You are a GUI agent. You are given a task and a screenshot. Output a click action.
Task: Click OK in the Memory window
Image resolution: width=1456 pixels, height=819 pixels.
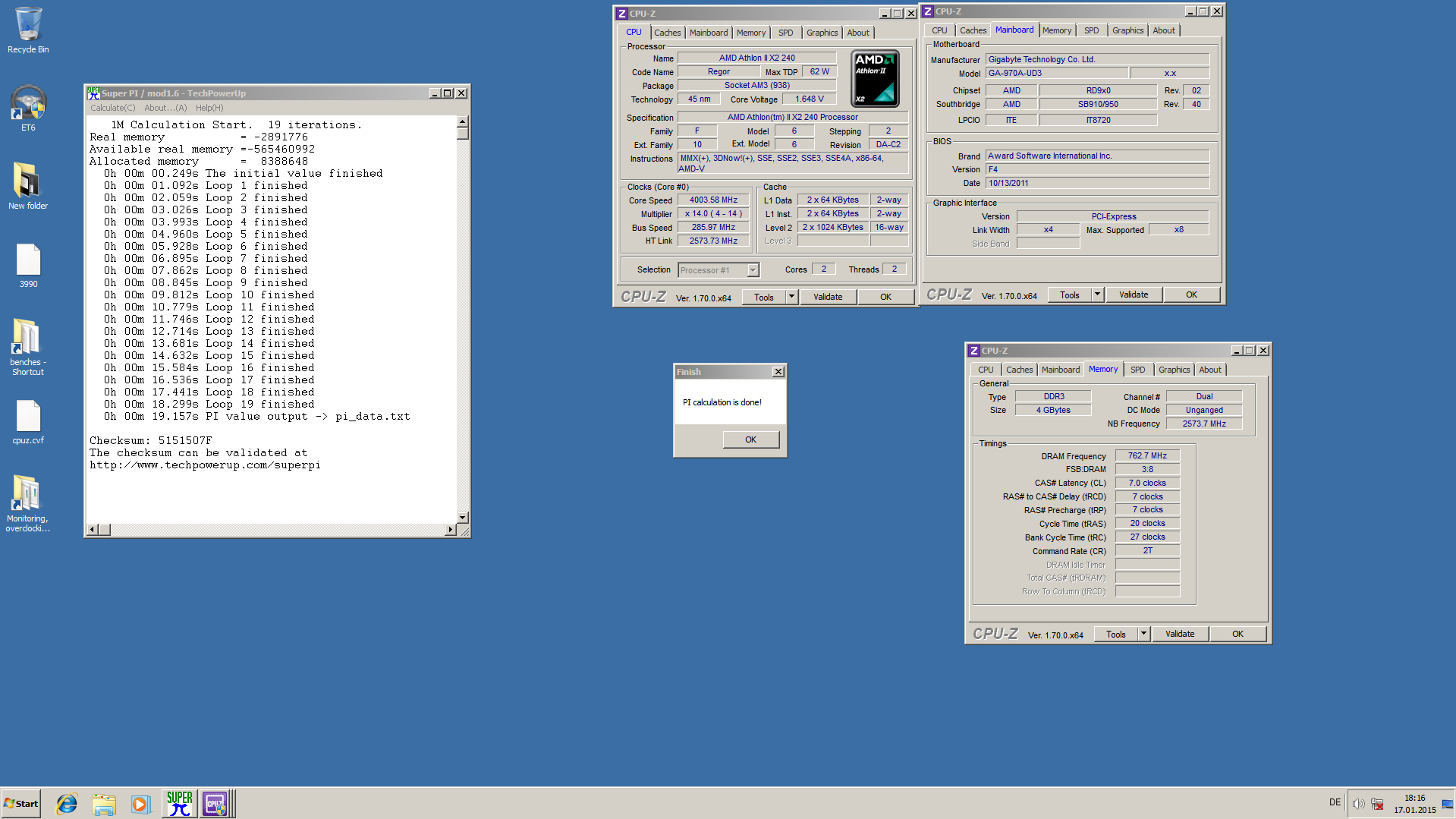click(x=1237, y=634)
